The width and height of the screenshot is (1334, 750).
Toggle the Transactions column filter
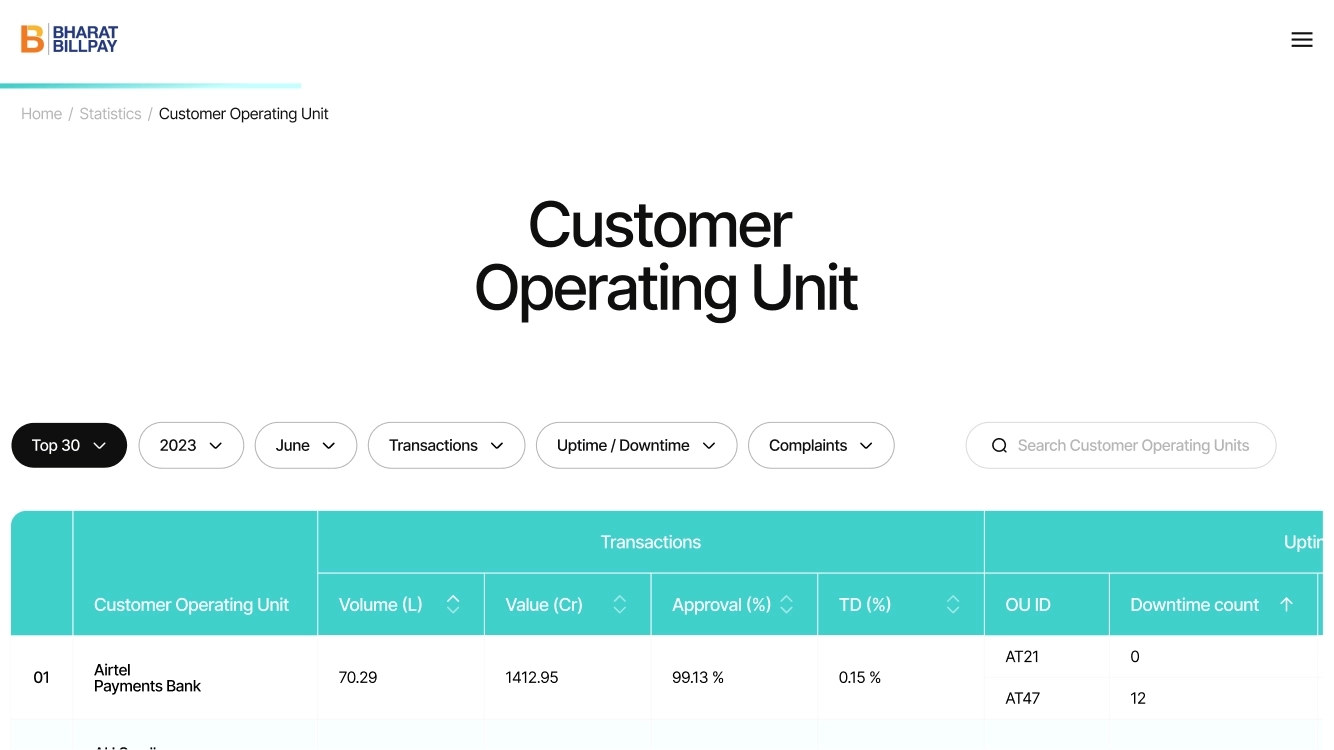(x=446, y=445)
